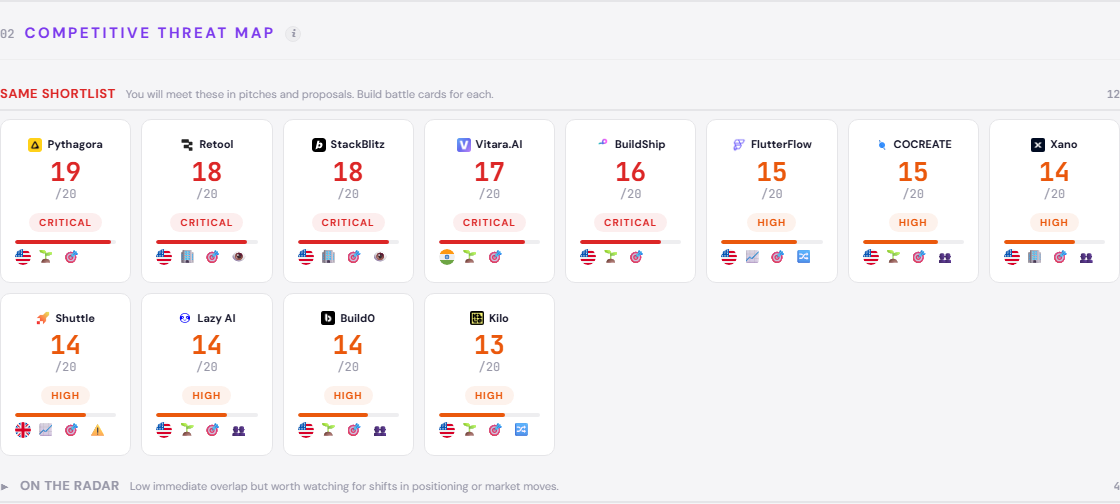
Task: Click the office building icon on Xano card
Action: [x=1034, y=257]
